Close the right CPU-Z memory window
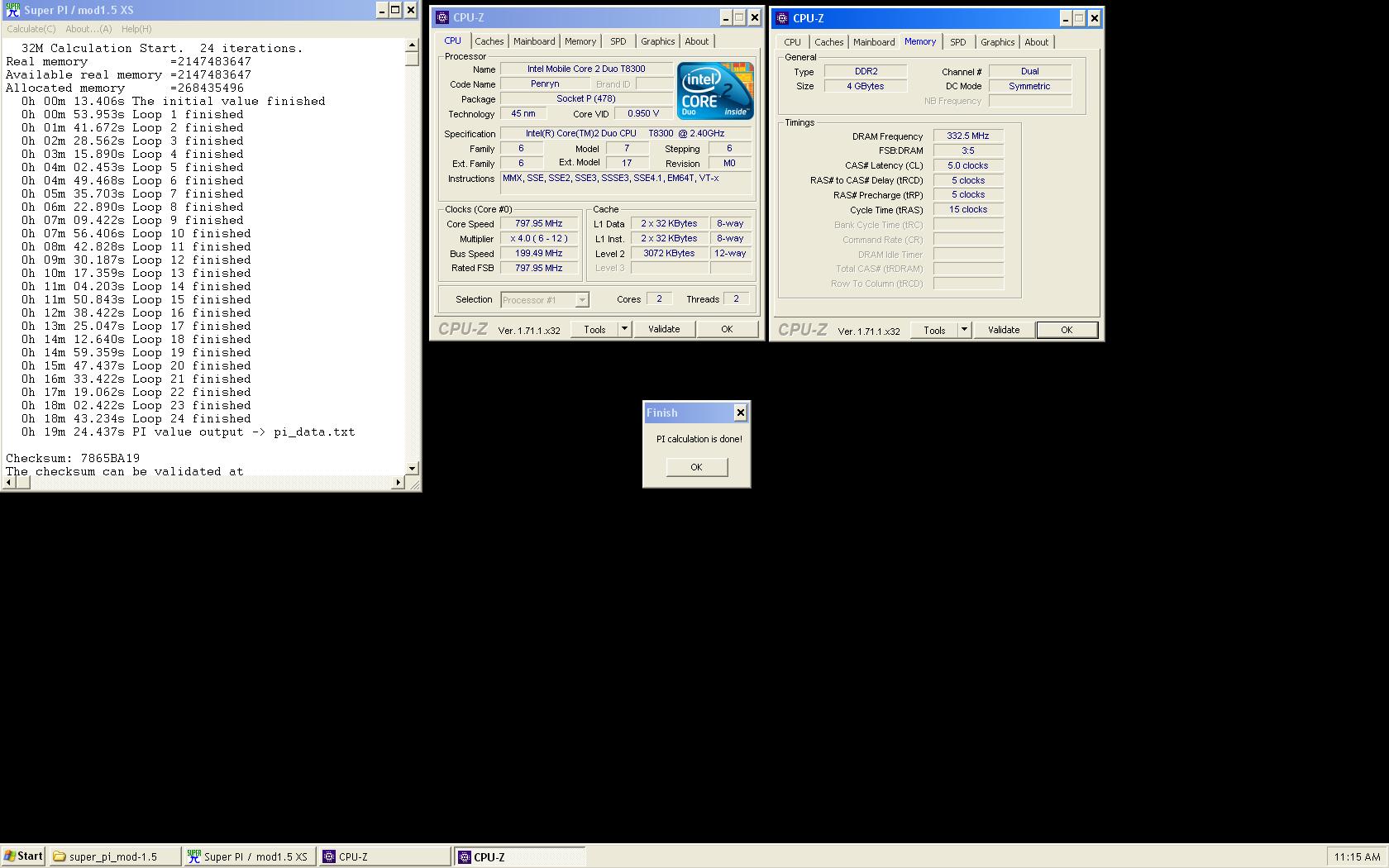1389x868 pixels. tap(1094, 18)
